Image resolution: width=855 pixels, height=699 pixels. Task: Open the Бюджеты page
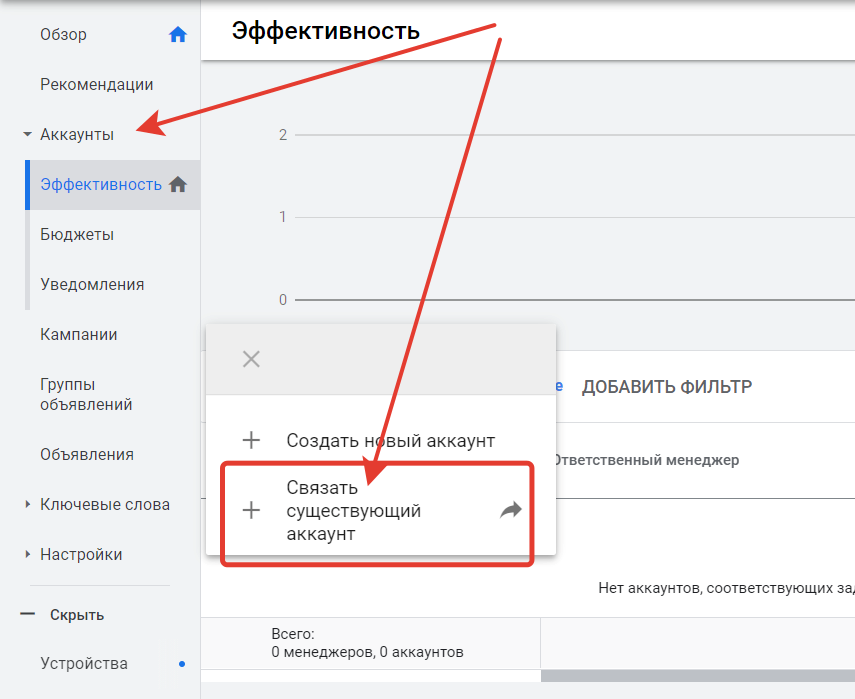(77, 235)
